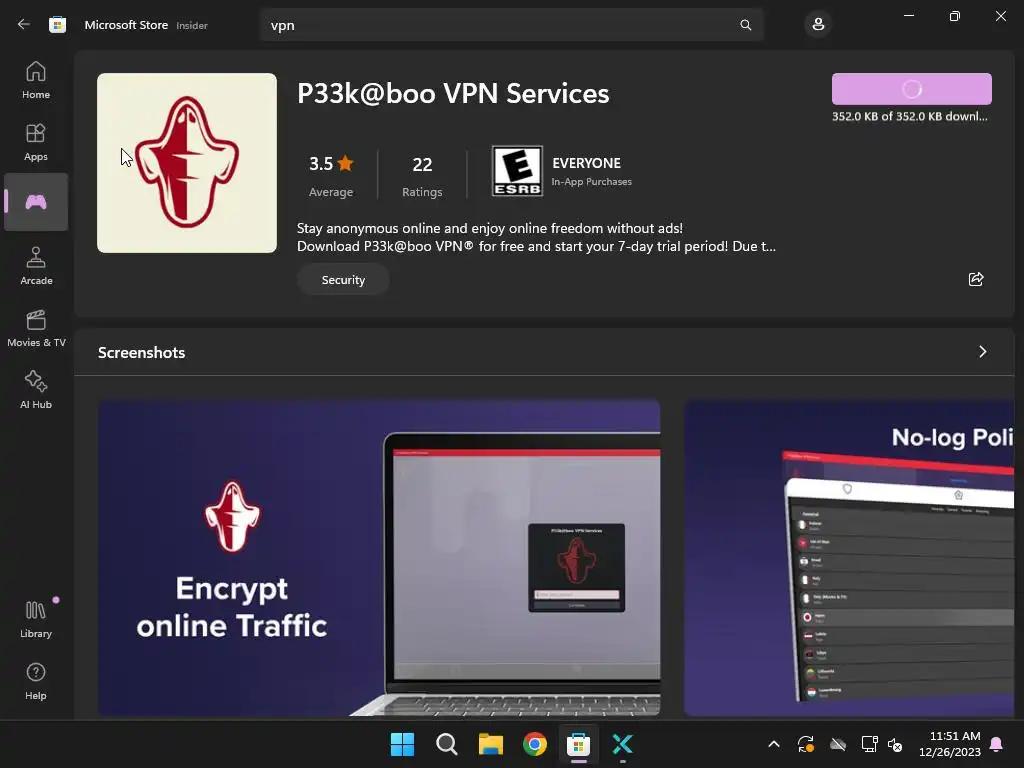This screenshot has height=768, width=1024.
Task: Open Movies & TV in the sidebar
Action: (36, 328)
